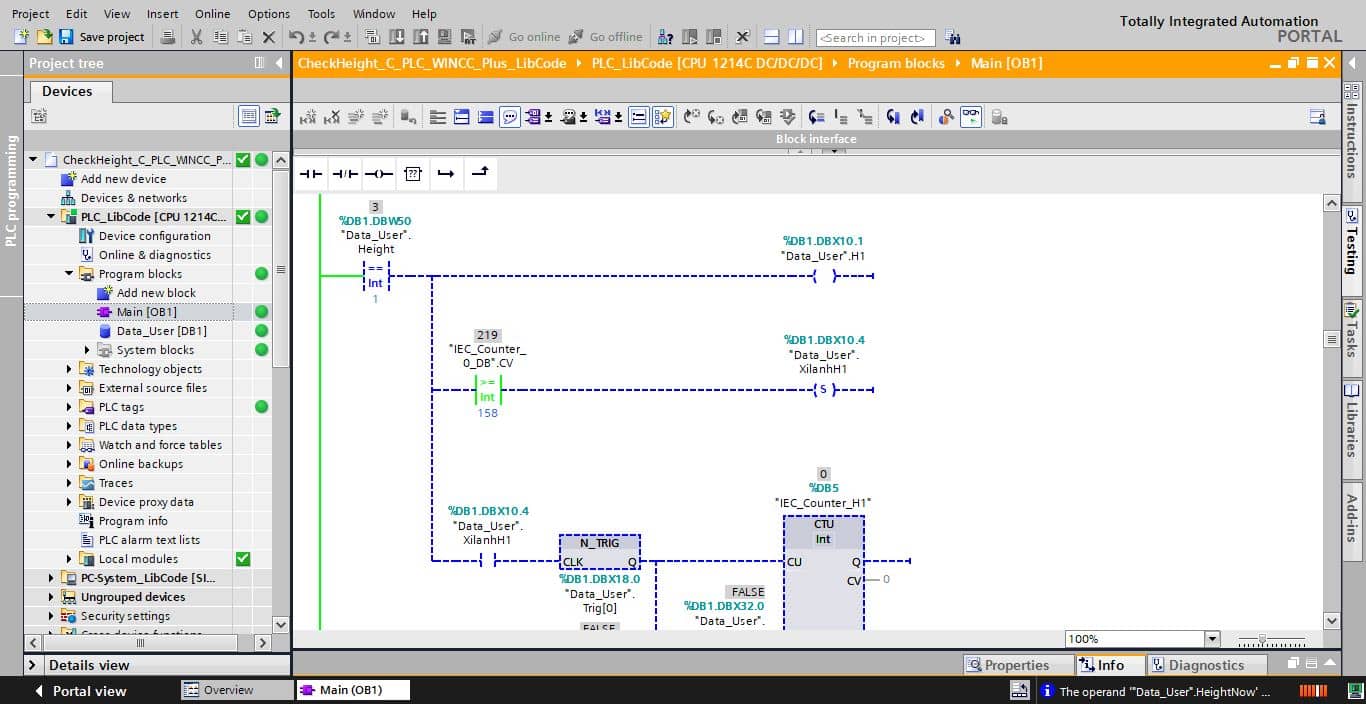Click the New project icon
The image size is (1366, 704).
point(22,37)
